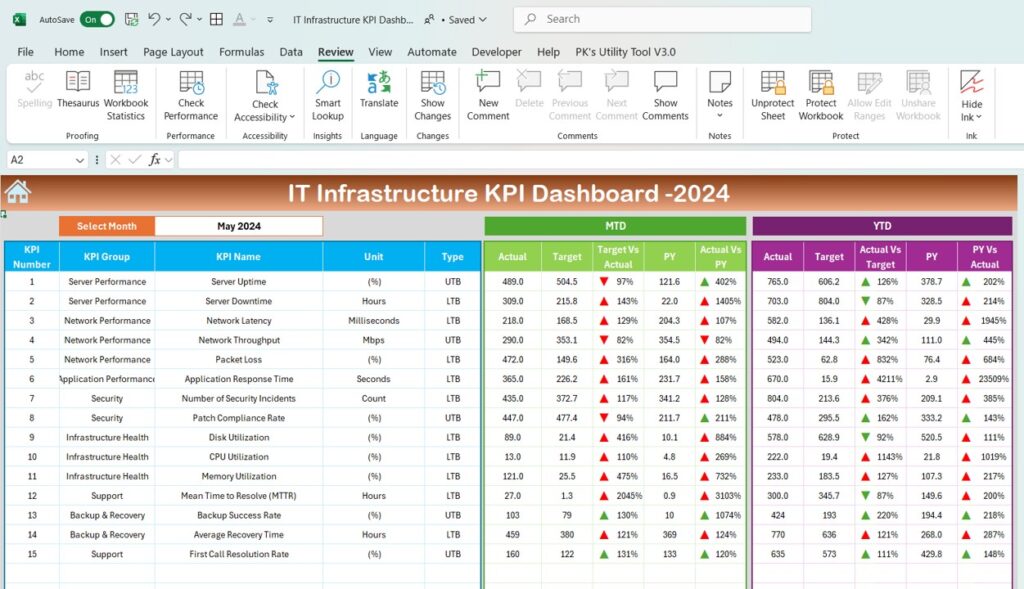The height and width of the screenshot is (589, 1024).
Task: Open Smart Lookup
Action: pos(327,95)
